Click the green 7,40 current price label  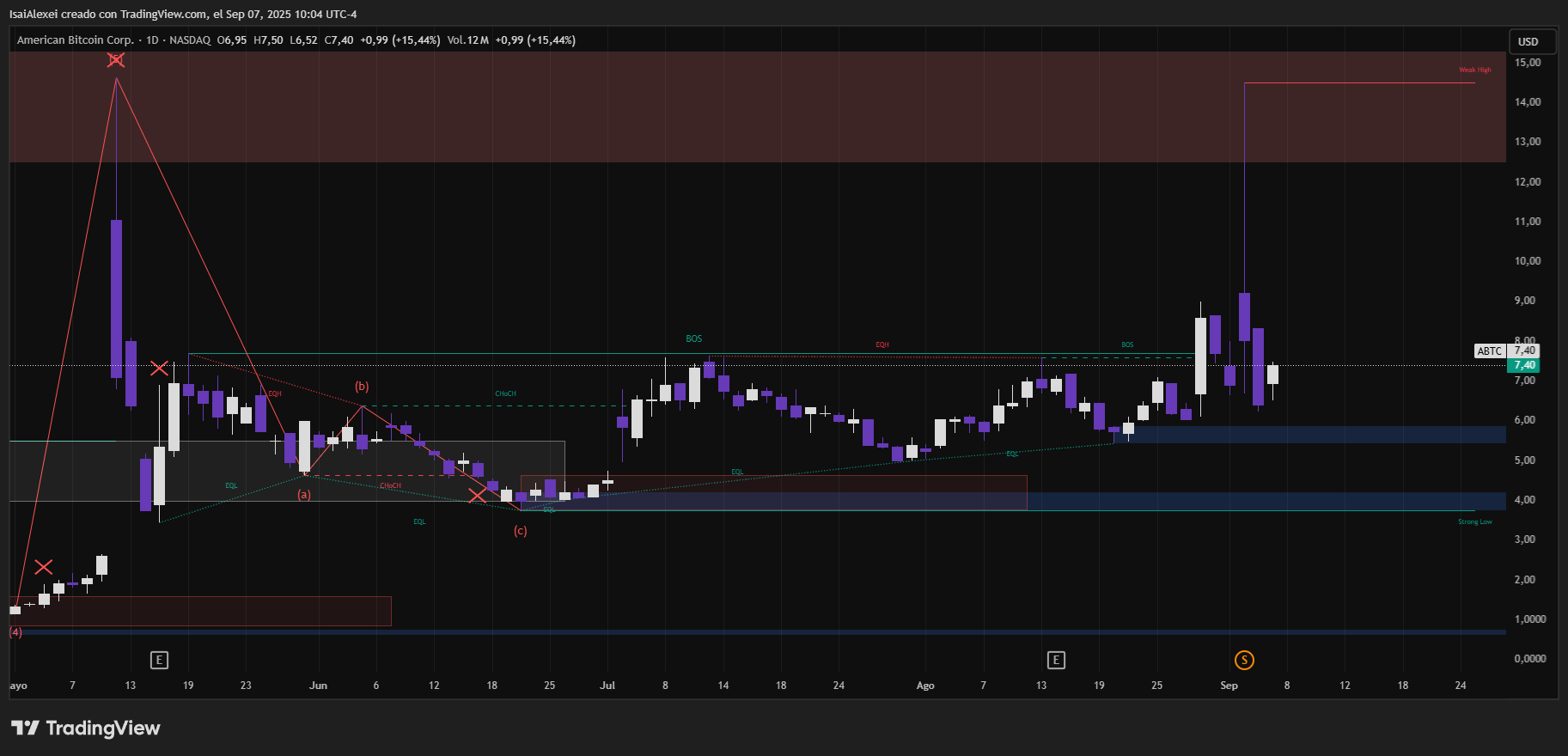[x=1523, y=365]
